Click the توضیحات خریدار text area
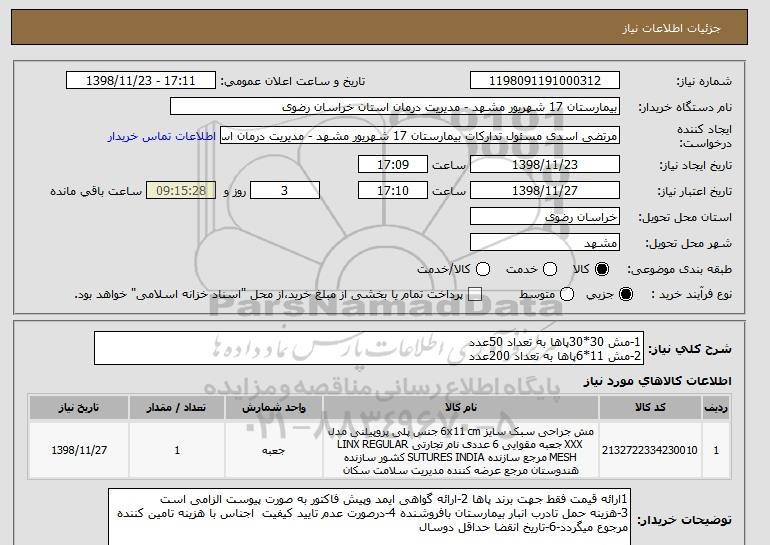The image size is (770, 545). pyautogui.click(x=369, y=517)
